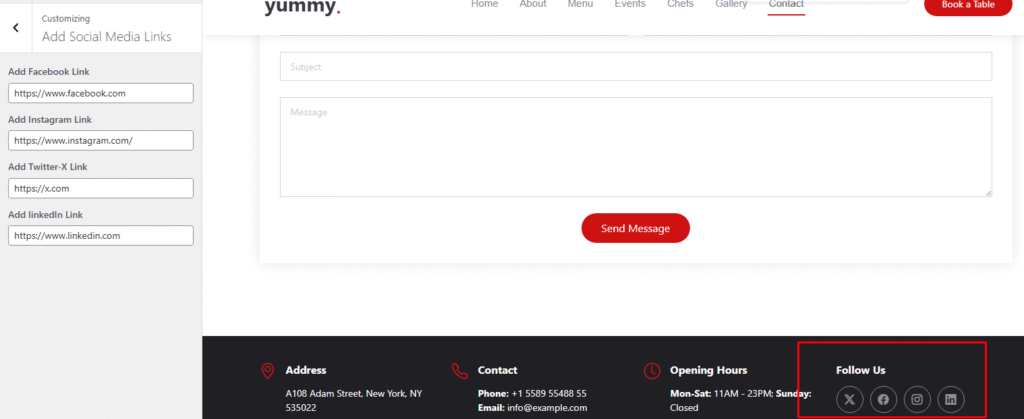Click the 'Add Social Media Links' heading
The image size is (1024, 419).
(106, 37)
